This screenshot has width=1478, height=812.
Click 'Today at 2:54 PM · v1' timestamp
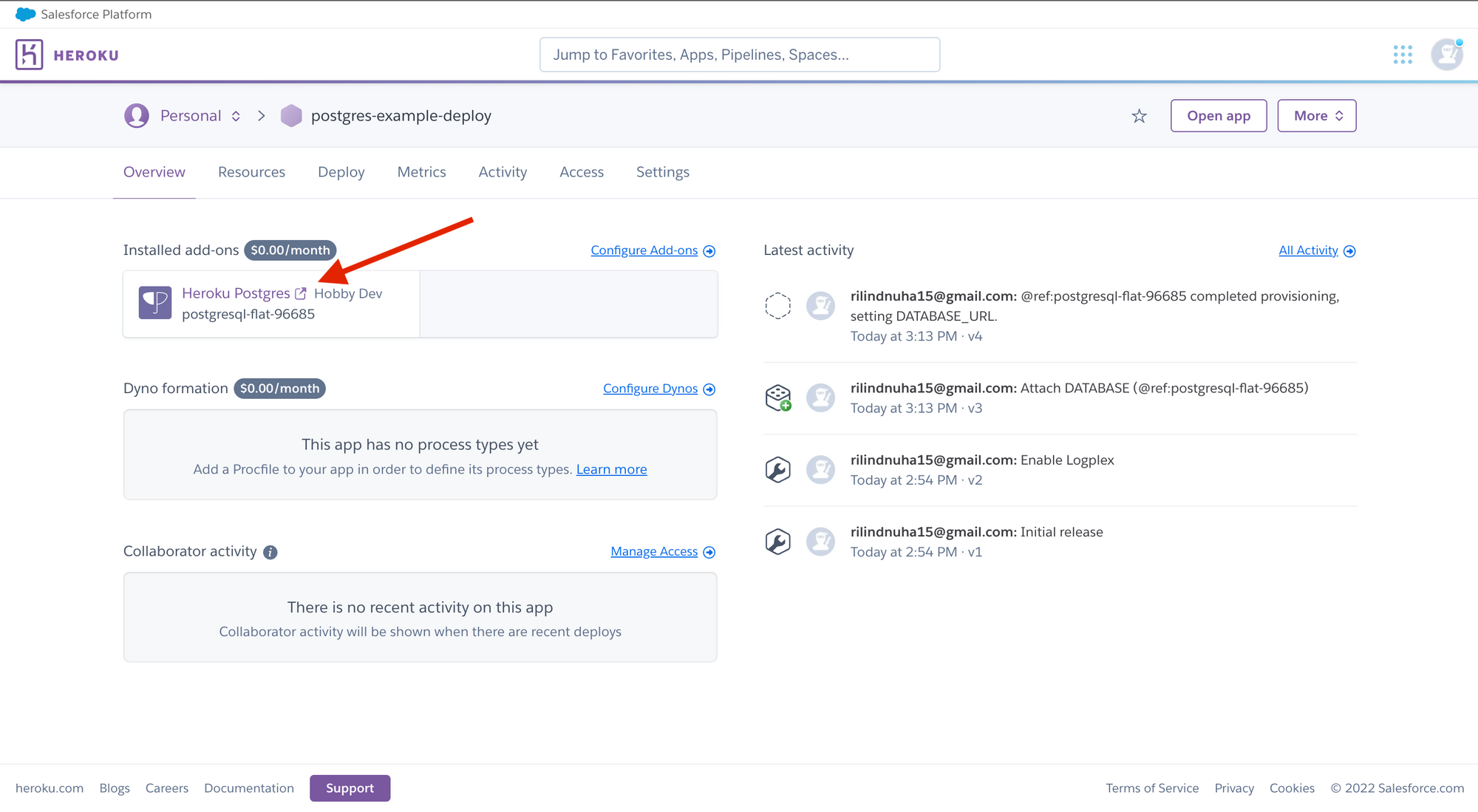916,552
